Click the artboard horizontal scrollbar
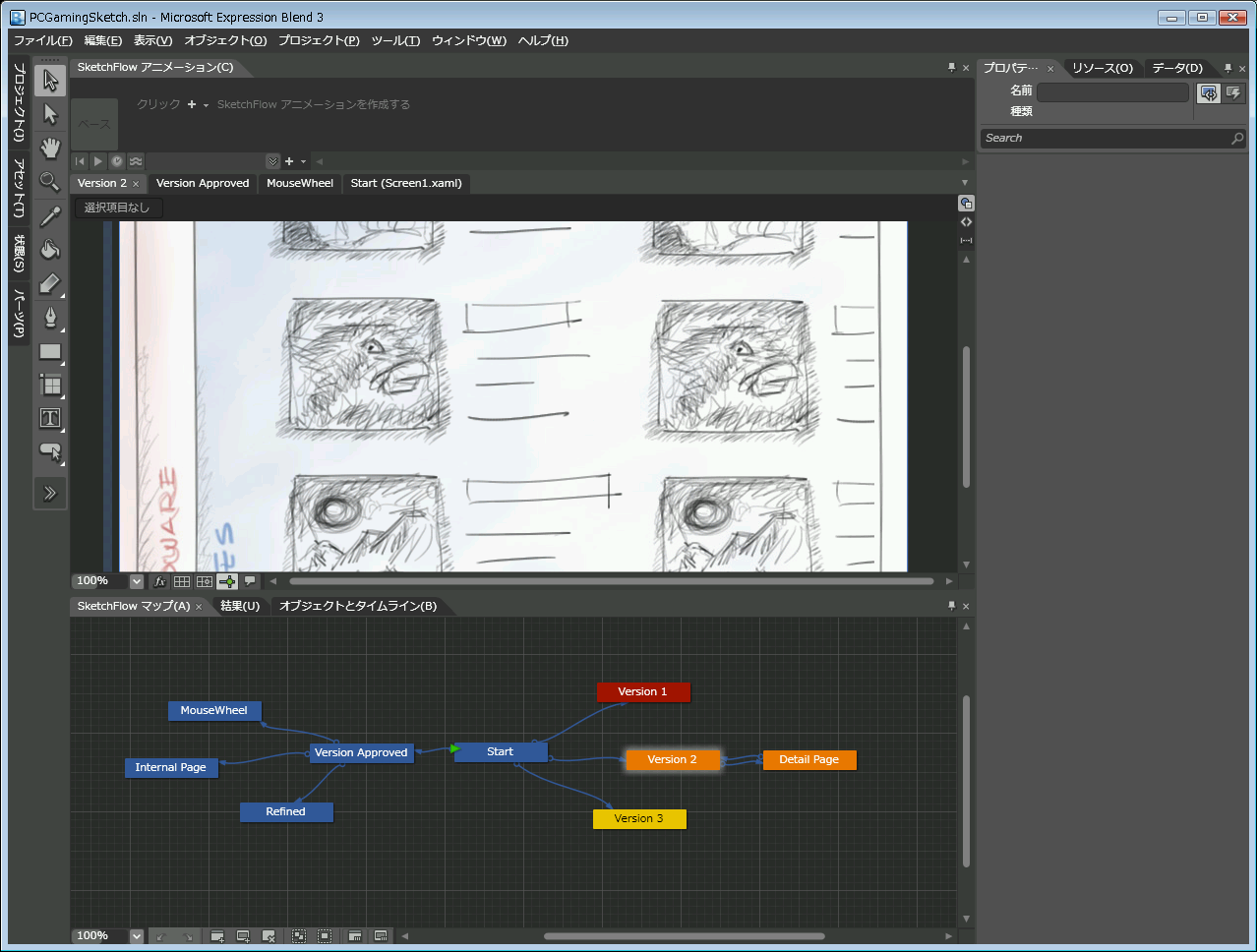The image size is (1257, 952). click(x=610, y=581)
